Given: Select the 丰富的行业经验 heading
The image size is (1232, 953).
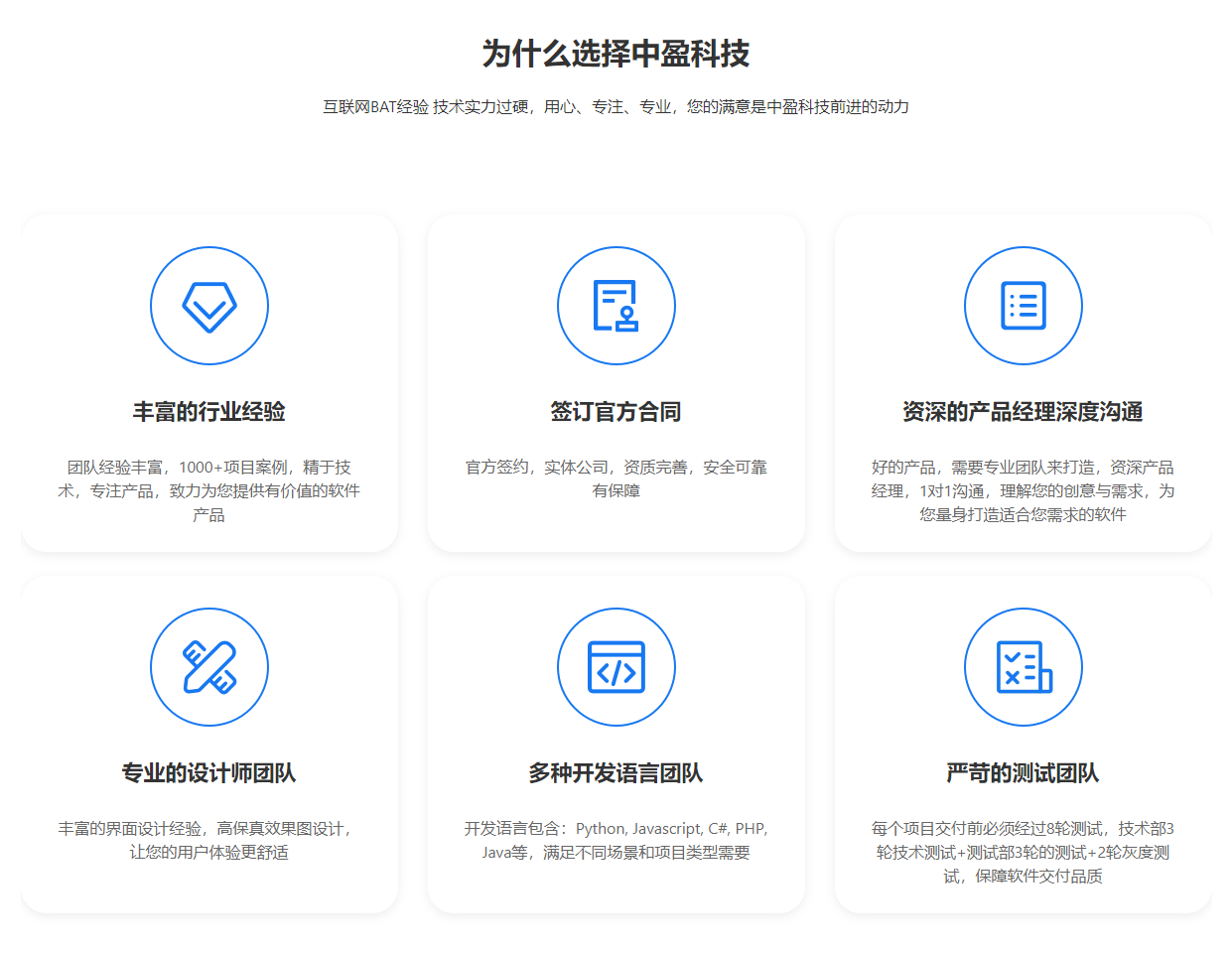Looking at the screenshot, I should point(209,412).
